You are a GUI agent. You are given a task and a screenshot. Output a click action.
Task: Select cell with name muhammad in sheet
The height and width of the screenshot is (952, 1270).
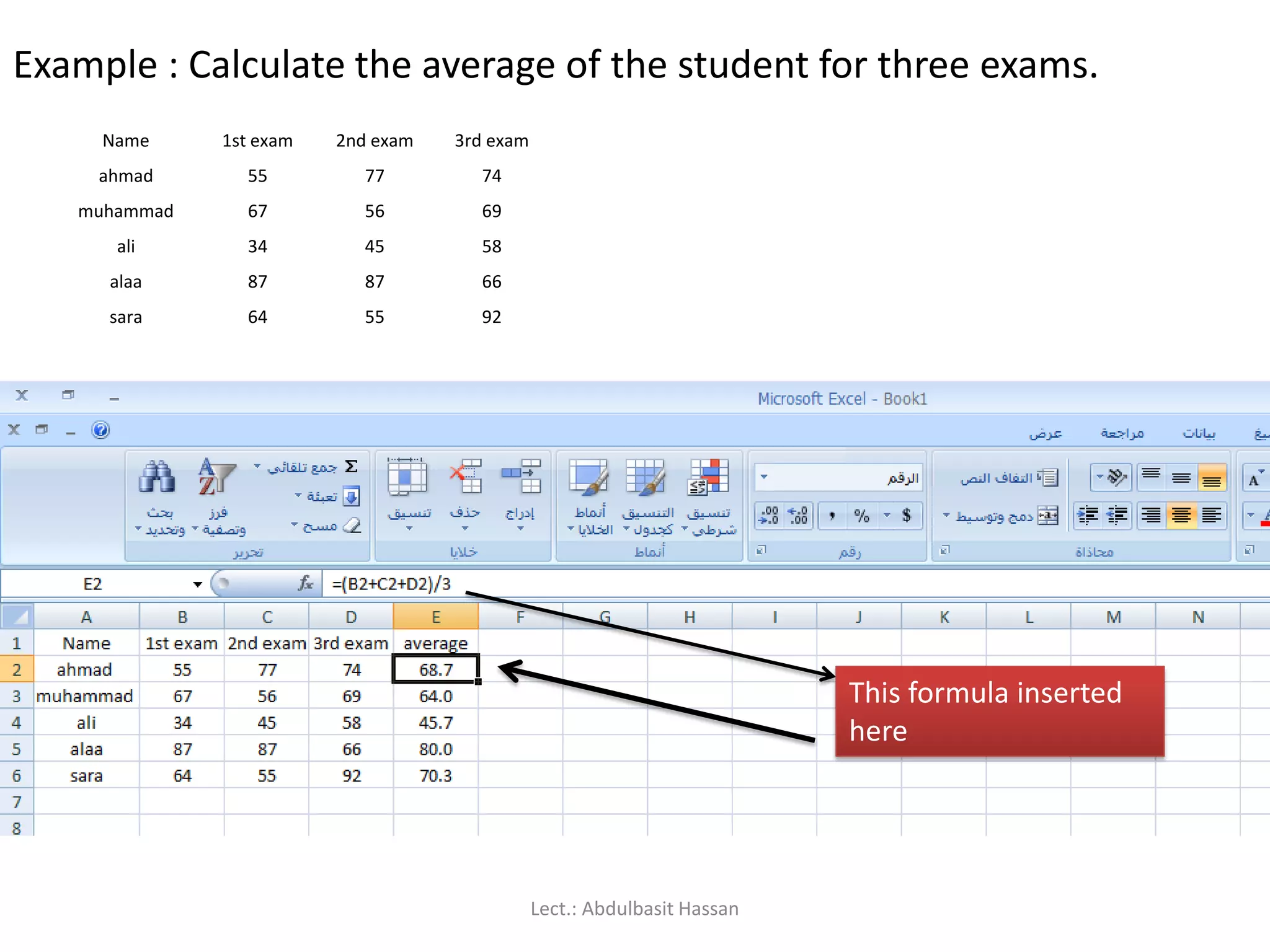tap(86, 696)
